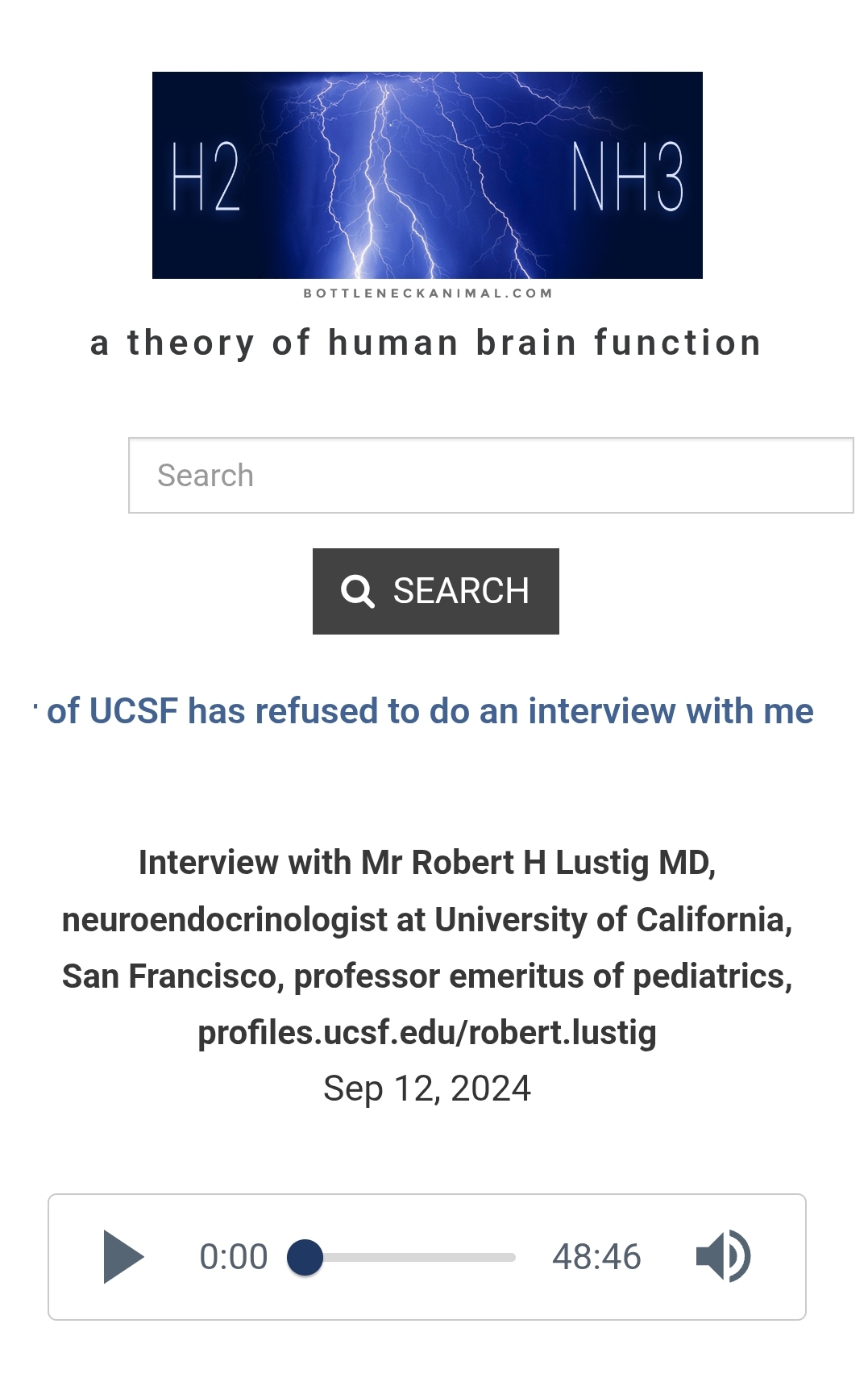Viewport: 868px width, 1382px height.
Task: Click the gray audio progress track
Action: tap(419, 1257)
